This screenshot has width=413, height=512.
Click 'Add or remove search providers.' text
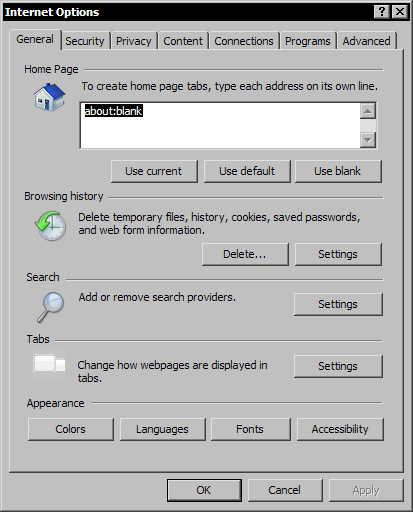point(157,297)
